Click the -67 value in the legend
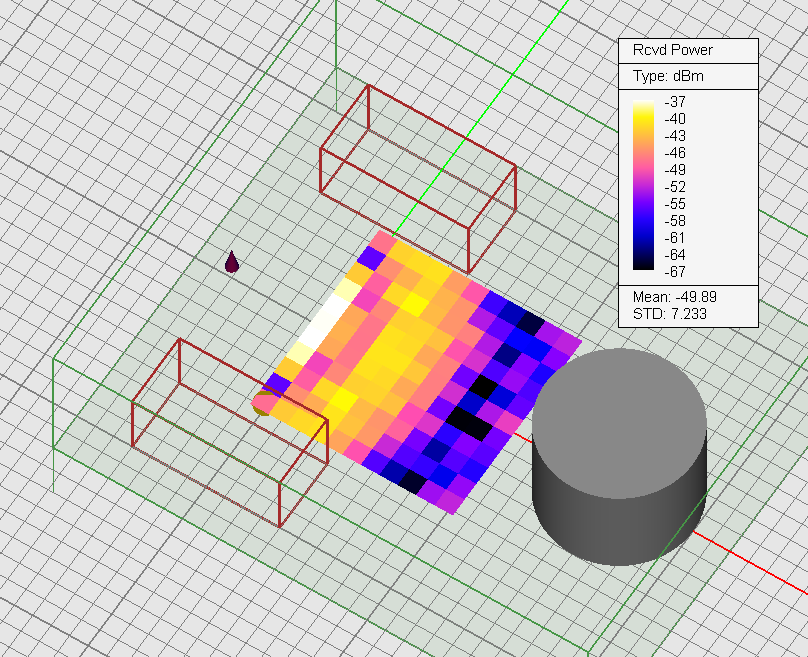This screenshot has width=808, height=657. point(674,271)
